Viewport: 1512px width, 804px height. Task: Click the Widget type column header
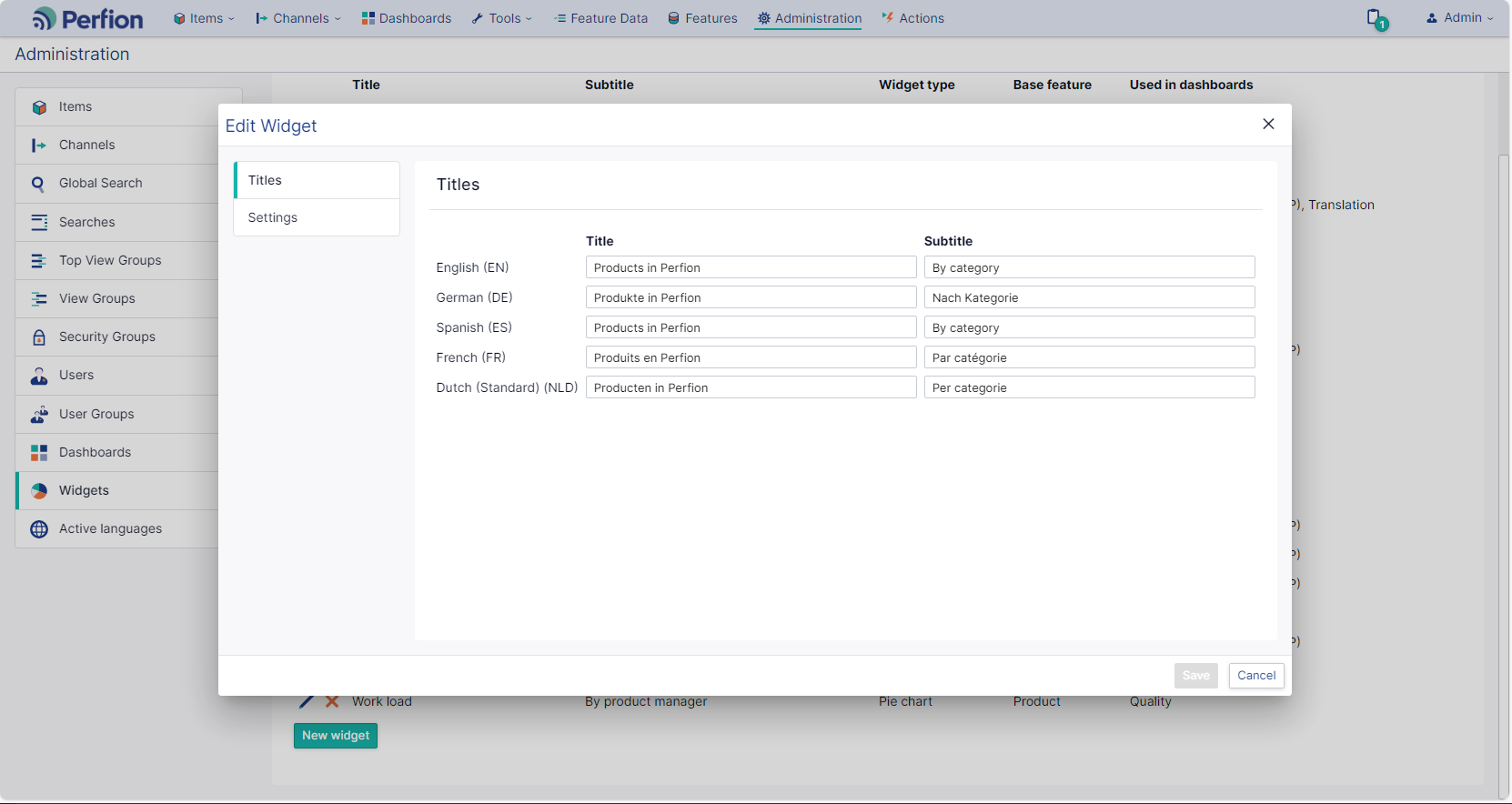[x=916, y=85]
